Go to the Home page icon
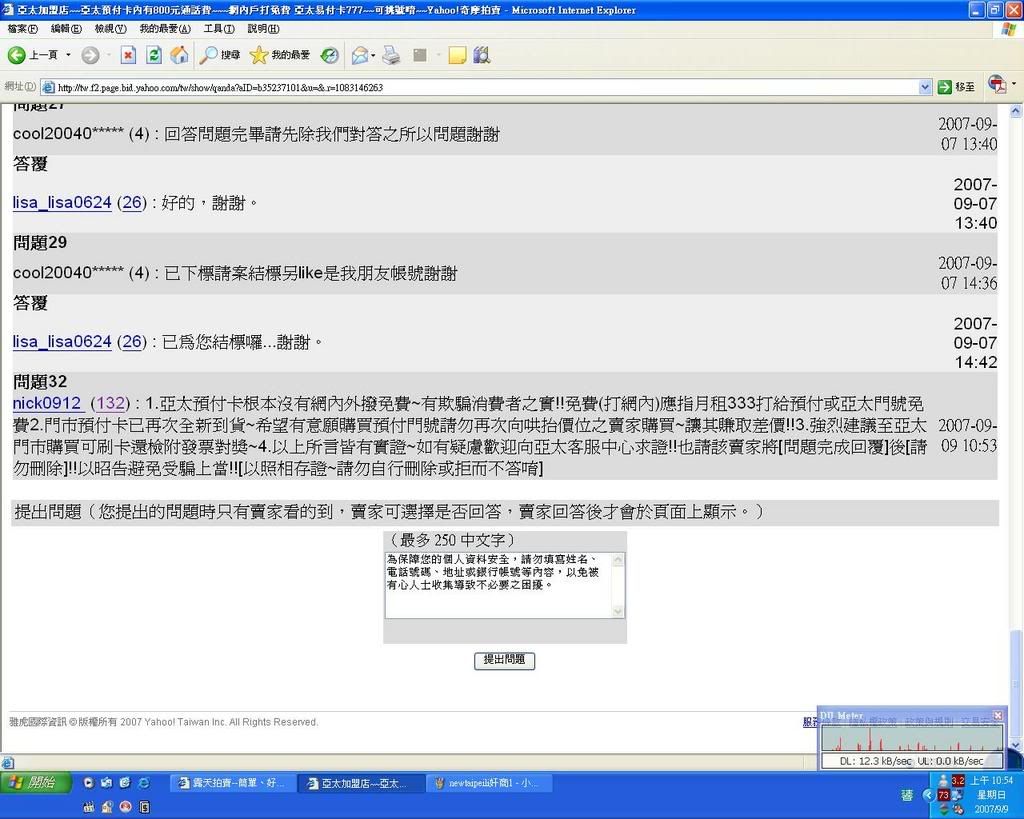 (179, 56)
